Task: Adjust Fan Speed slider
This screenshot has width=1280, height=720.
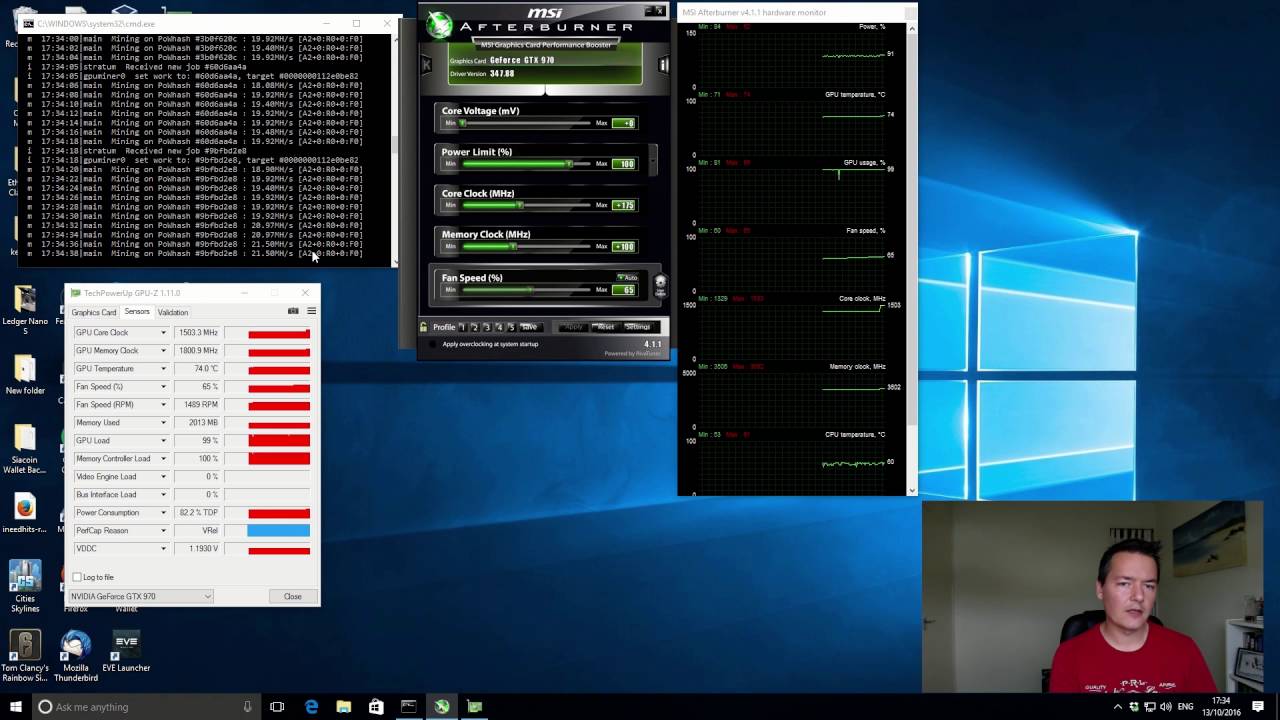Action: (525, 290)
